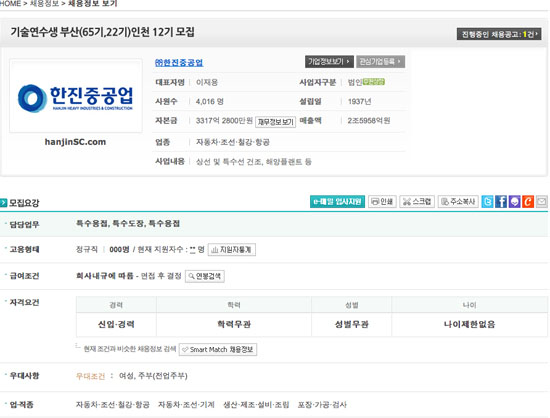
Task: Click 여성, 주부(전업주부) preference text
Action: [x=153, y=376]
